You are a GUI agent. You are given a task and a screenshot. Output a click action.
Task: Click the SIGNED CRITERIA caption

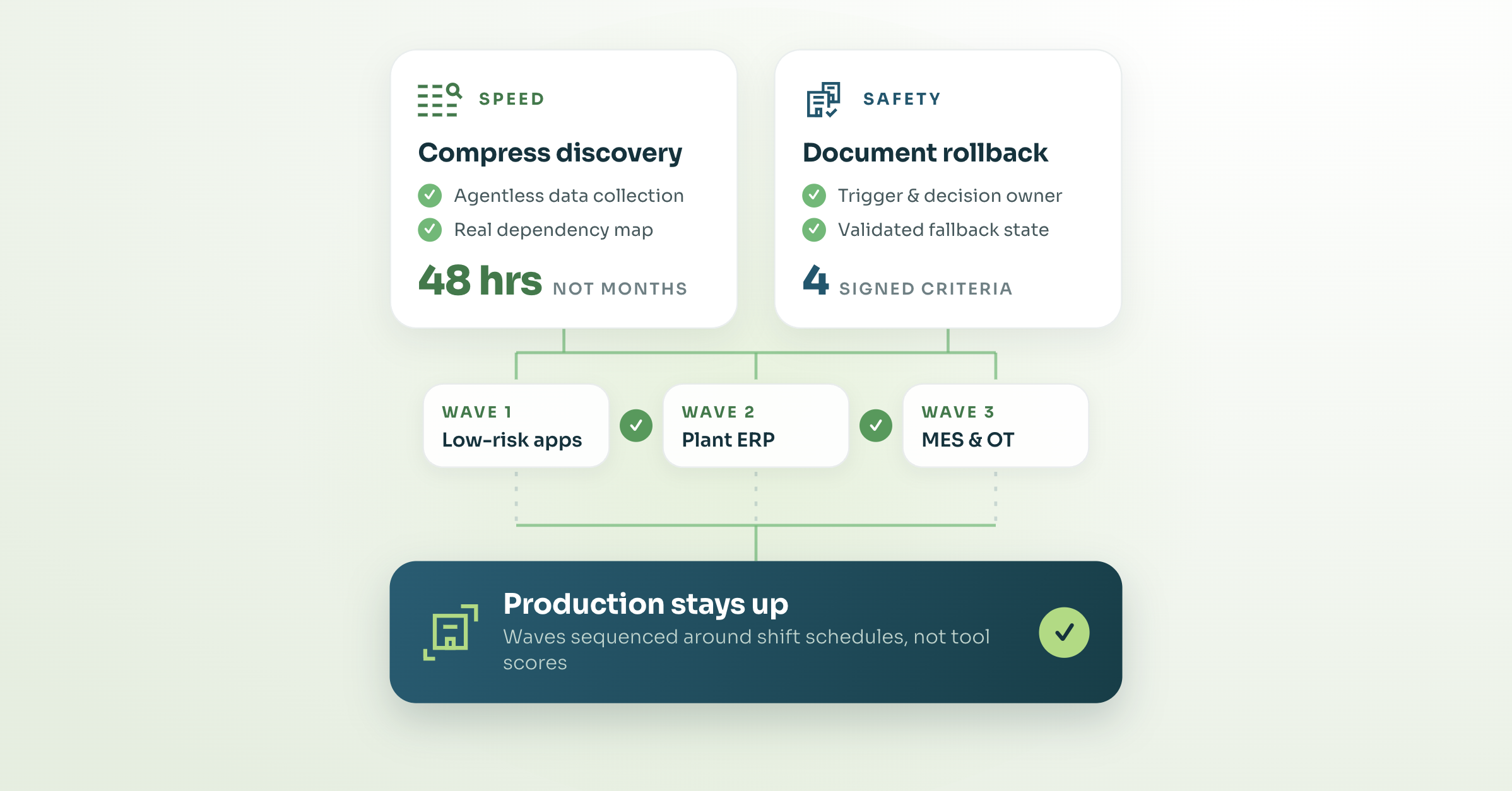926,289
